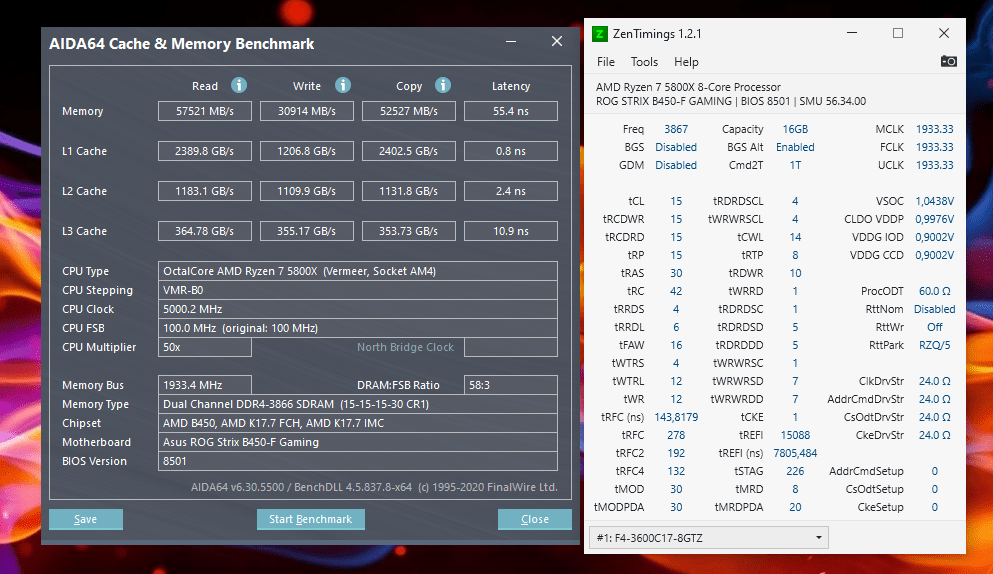Image resolution: width=993 pixels, height=574 pixels.
Task: Click the tRFC2 value 192
Action: [676, 454]
